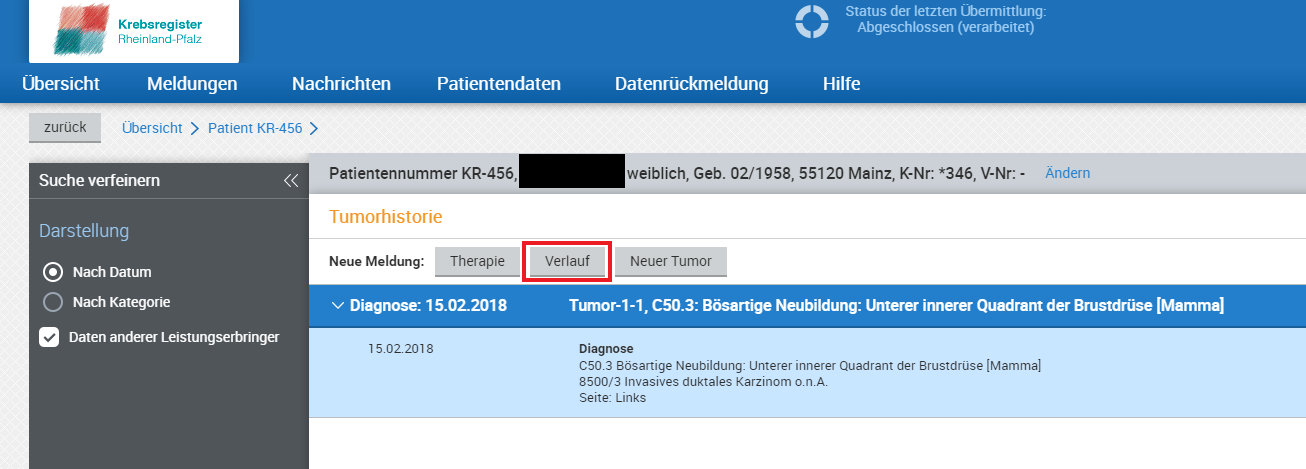Click chevron after Patient KR-456 breadcrumb
Screen dimensions: 1306x469
point(314,128)
